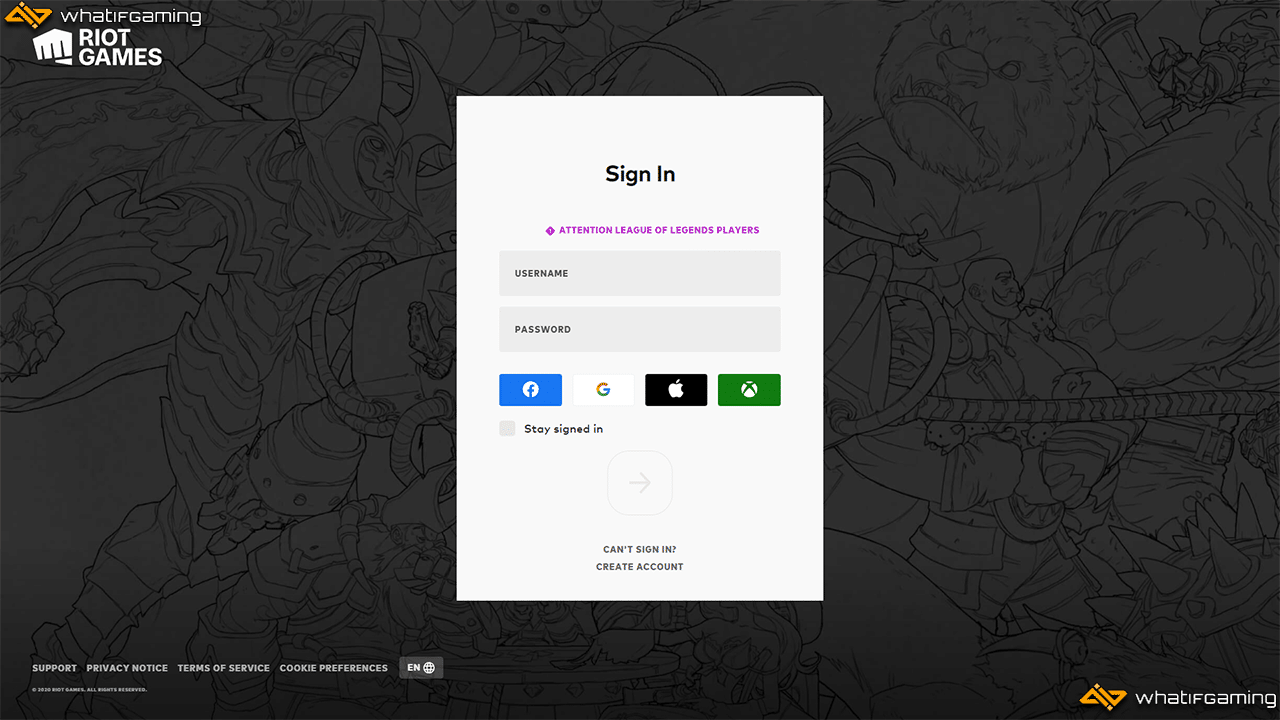Screen dimensions: 1280x720
Task: Enable the Stay signed in checkbox
Action: pos(507,428)
